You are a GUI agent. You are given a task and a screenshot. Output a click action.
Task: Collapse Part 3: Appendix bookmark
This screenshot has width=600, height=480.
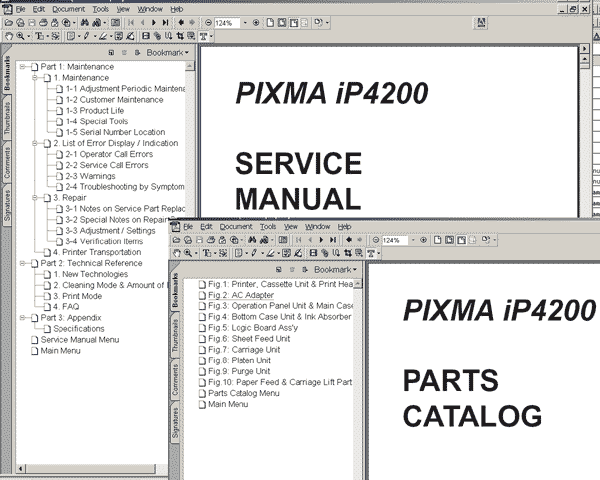point(22,317)
